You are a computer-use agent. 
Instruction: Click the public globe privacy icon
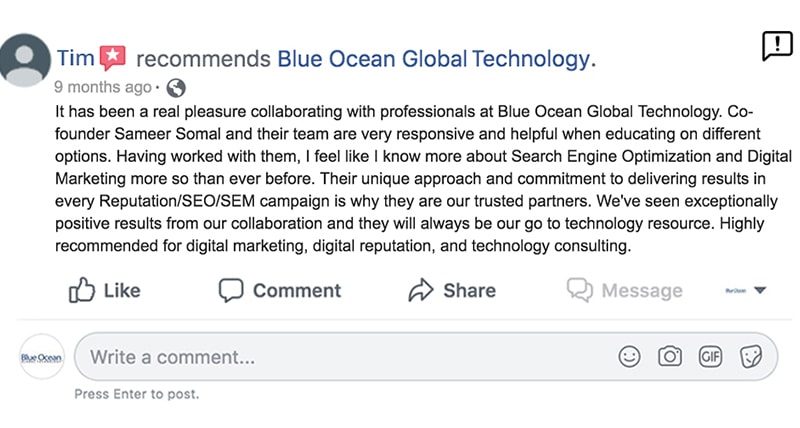tap(176, 87)
